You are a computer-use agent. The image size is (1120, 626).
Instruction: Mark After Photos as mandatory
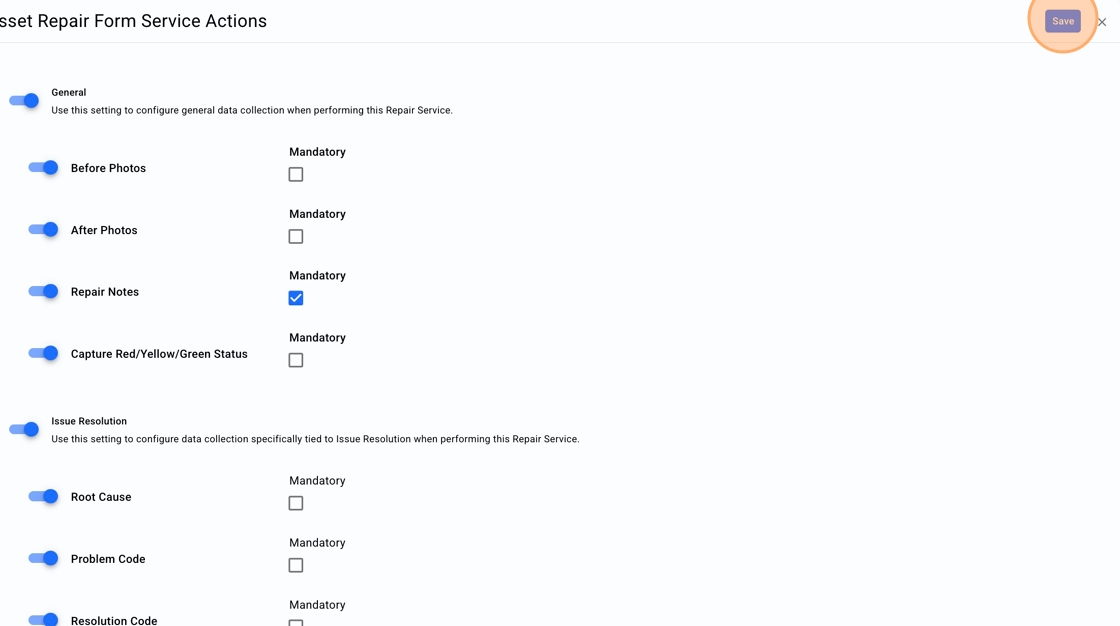tap(296, 237)
